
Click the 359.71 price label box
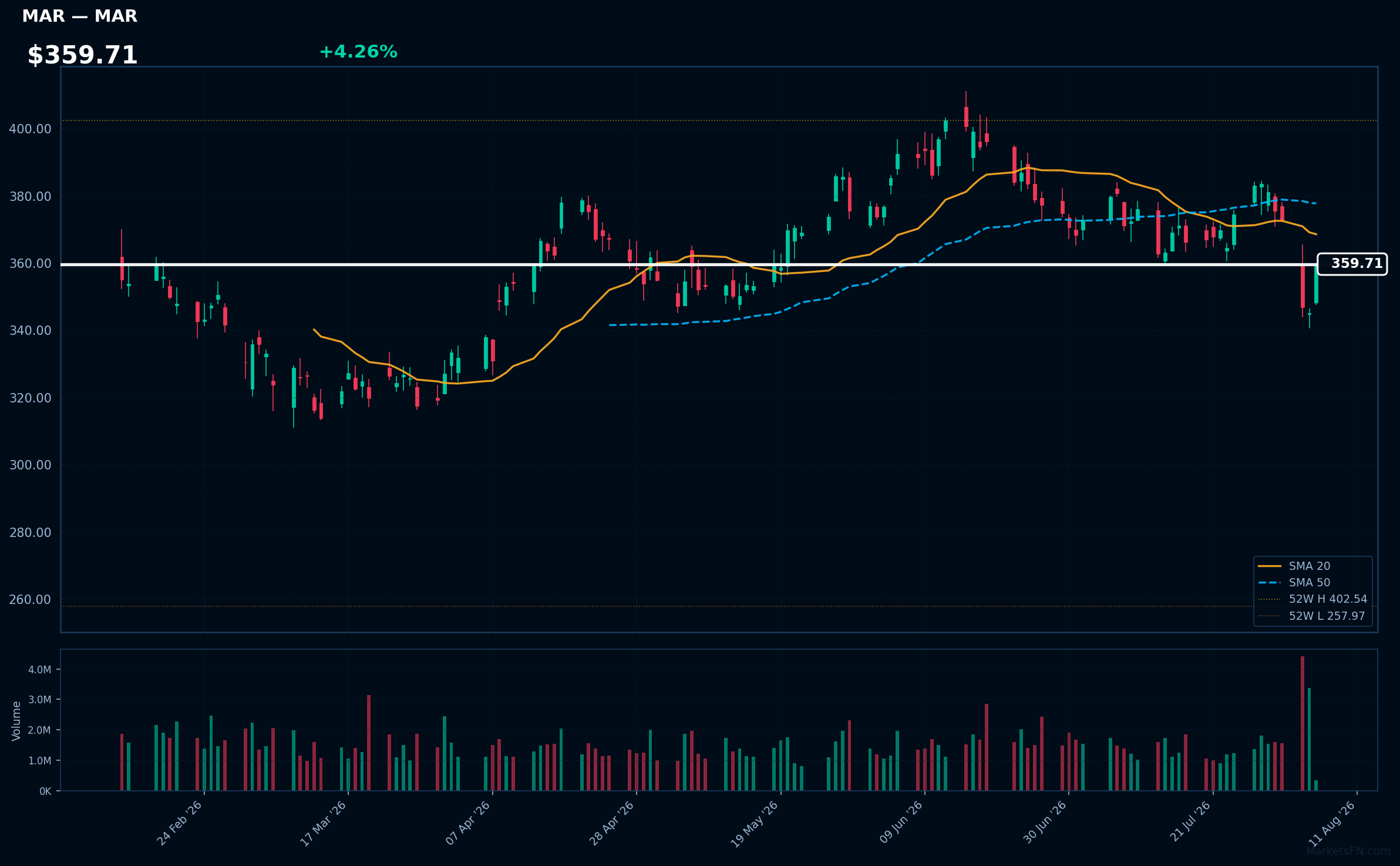coord(1352,264)
